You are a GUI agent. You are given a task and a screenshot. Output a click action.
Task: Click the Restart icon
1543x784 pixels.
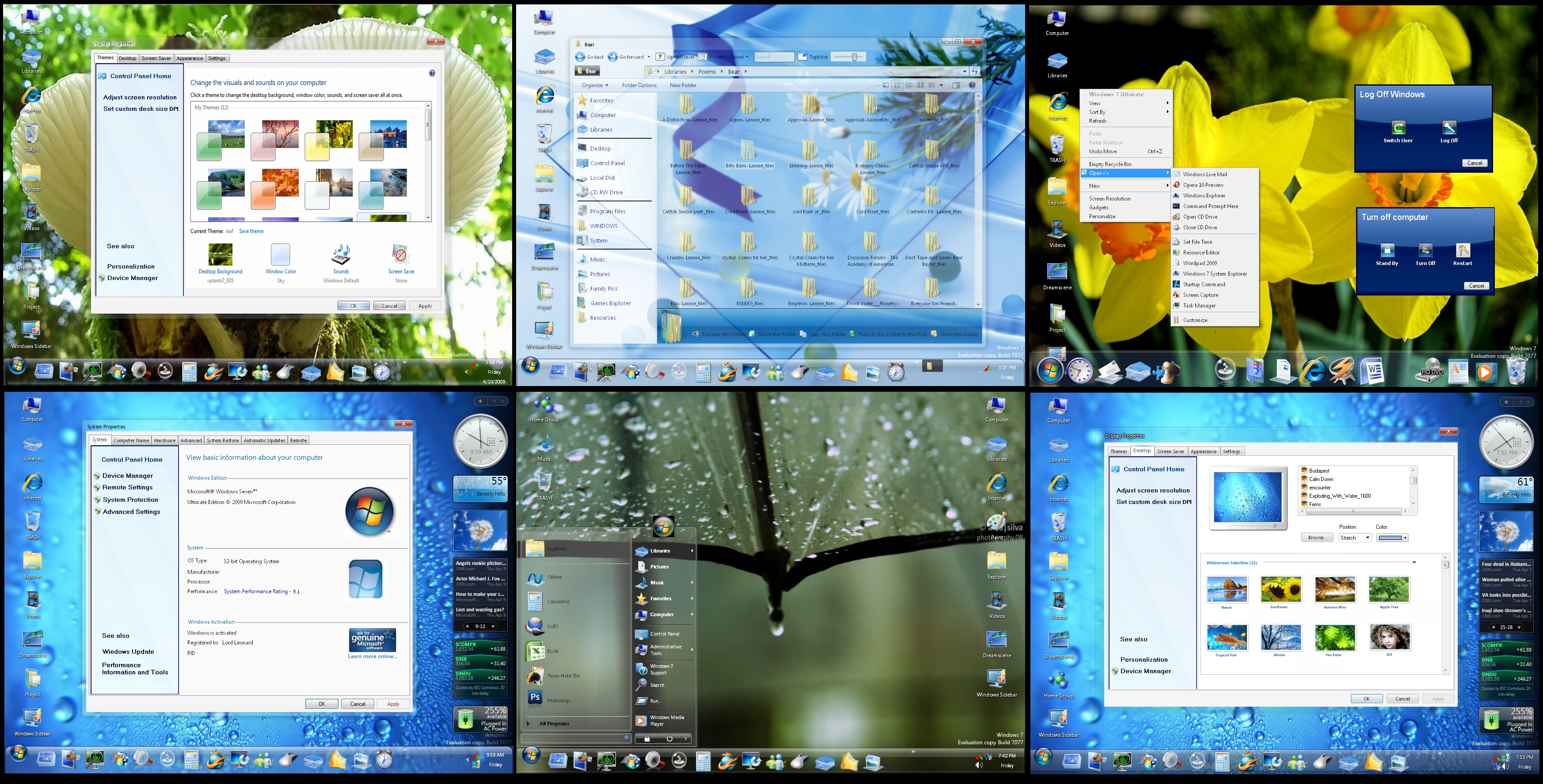pos(1463,250)
